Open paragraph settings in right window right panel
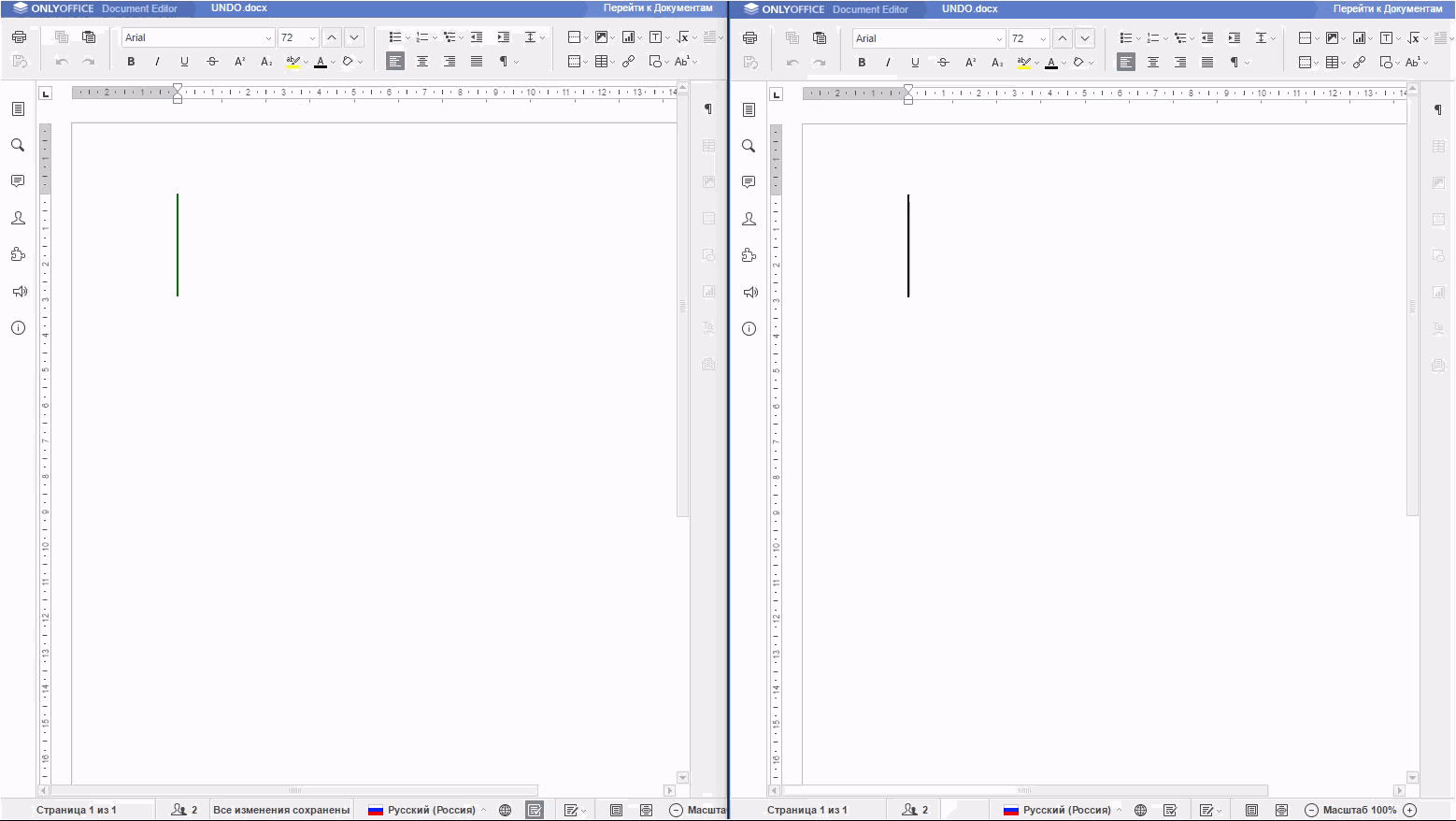Image resolution: width=1456 pixels, height=821 pixels. coord(1438,110)
